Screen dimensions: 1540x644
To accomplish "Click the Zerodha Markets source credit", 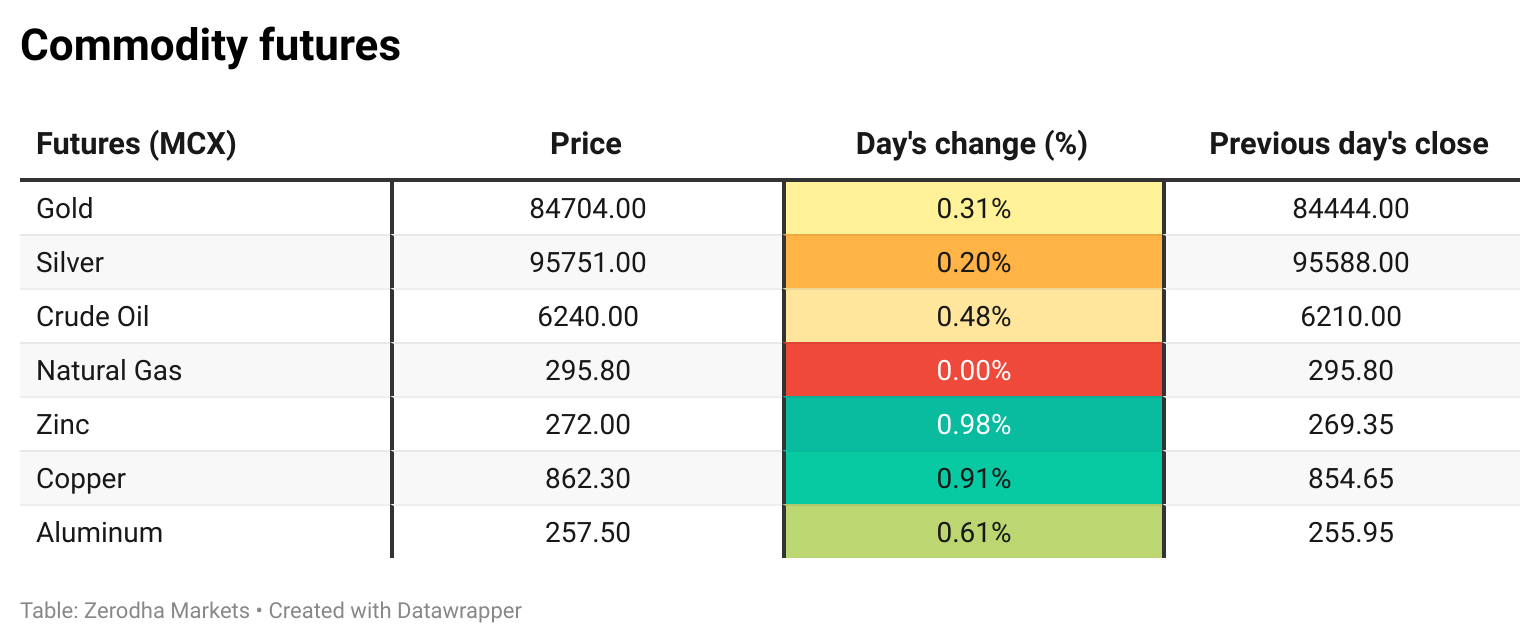I will click(135, 610).
